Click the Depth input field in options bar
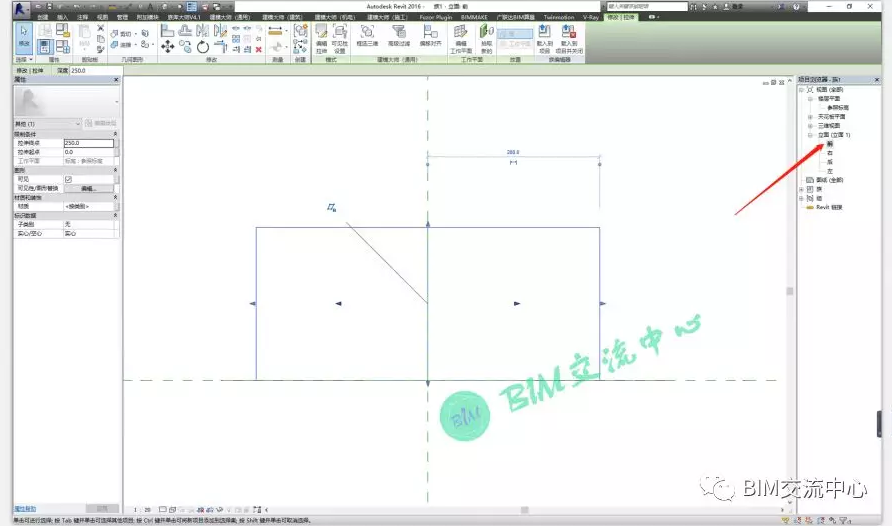This screenshot has height=526, width=892. [x=96, y=71]
